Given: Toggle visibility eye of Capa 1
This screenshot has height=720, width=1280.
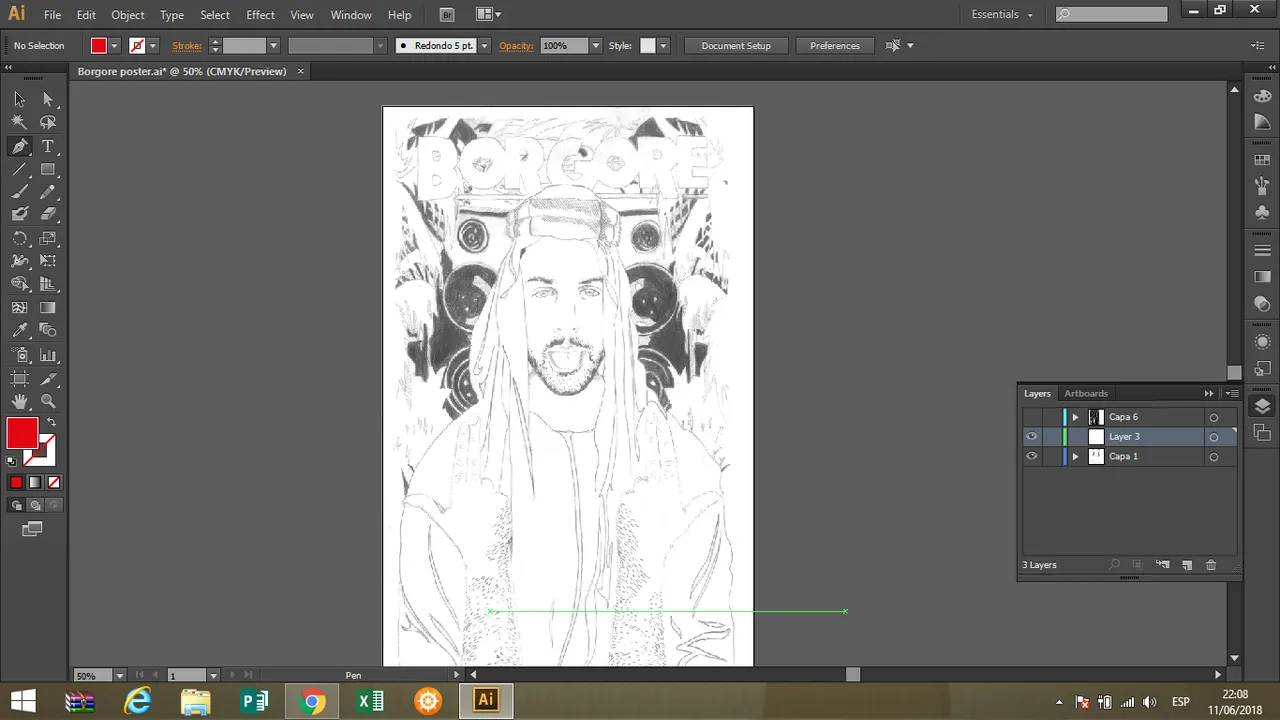Looking at the screenshot, I should 1031,457.
